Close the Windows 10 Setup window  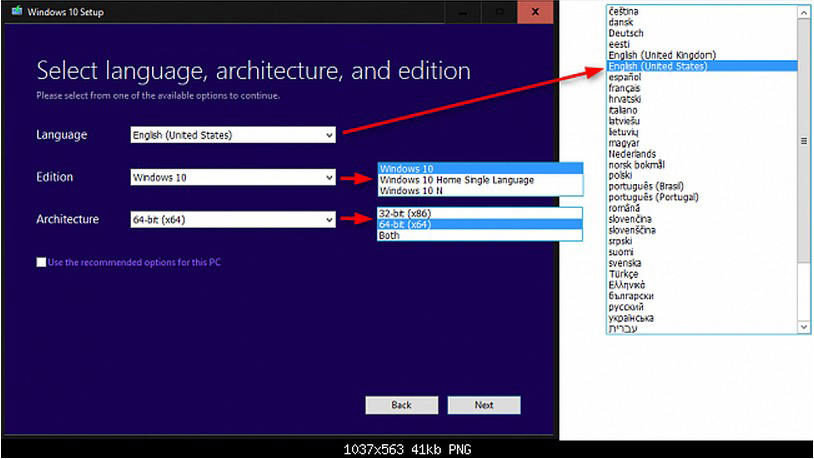pos(535,11)
